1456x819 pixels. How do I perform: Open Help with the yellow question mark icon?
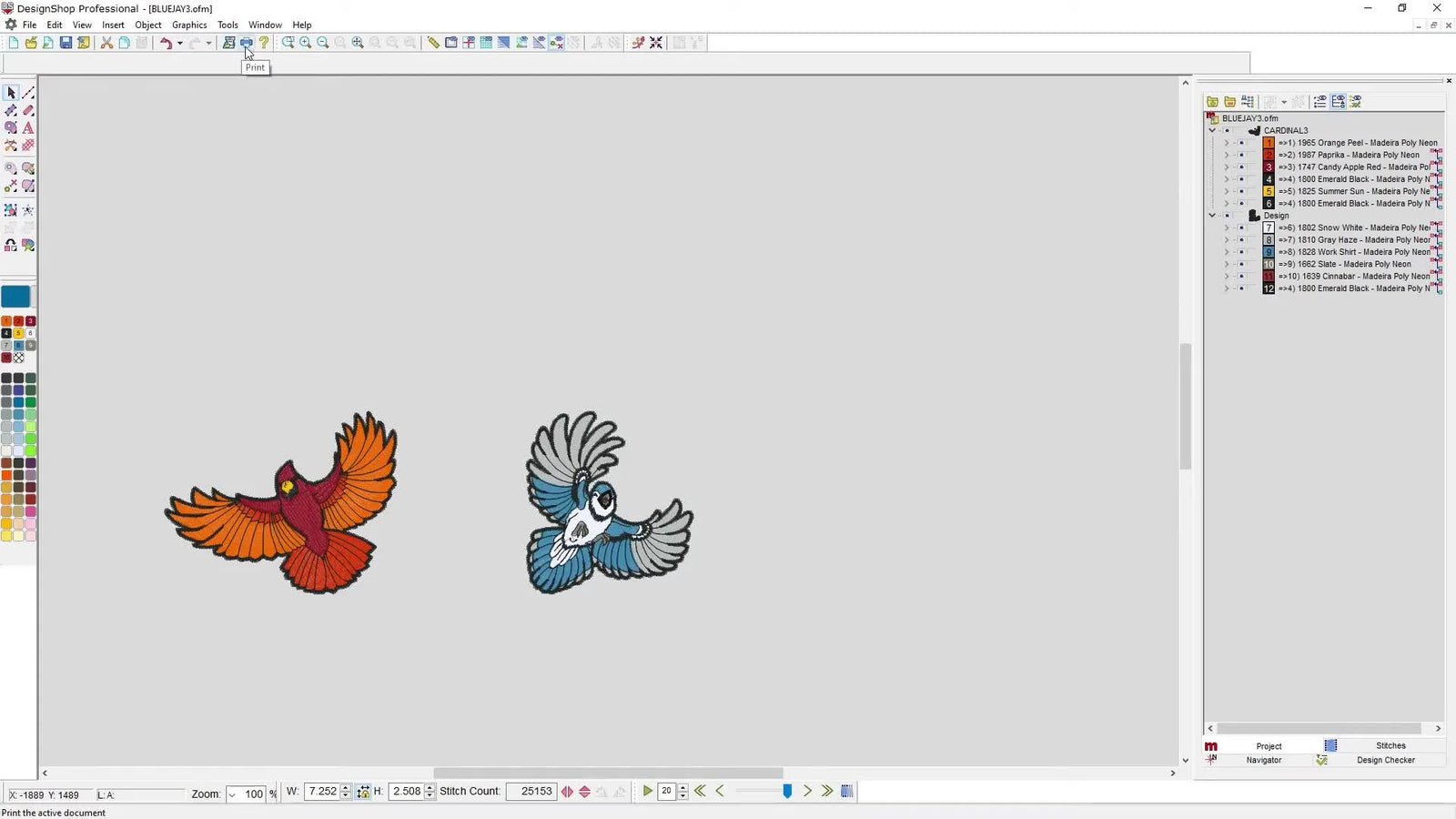(x=264, y=43)
